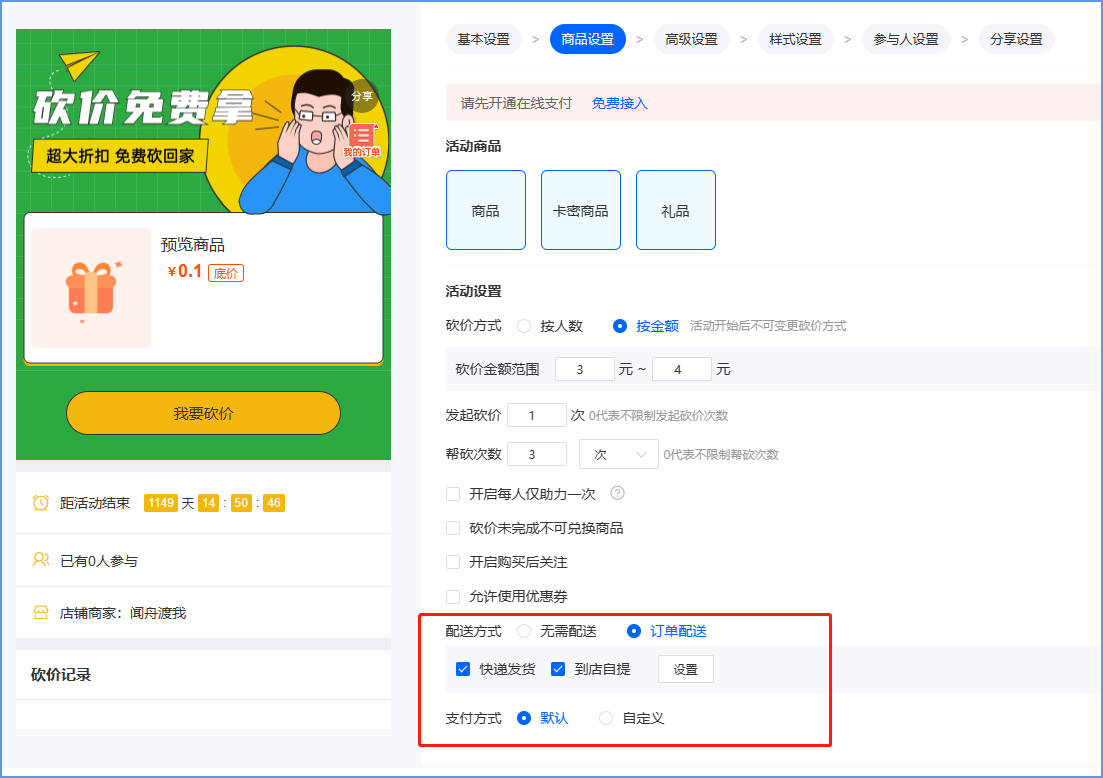
Task: Click the gift box product image
Action: [x=91, y=288]
